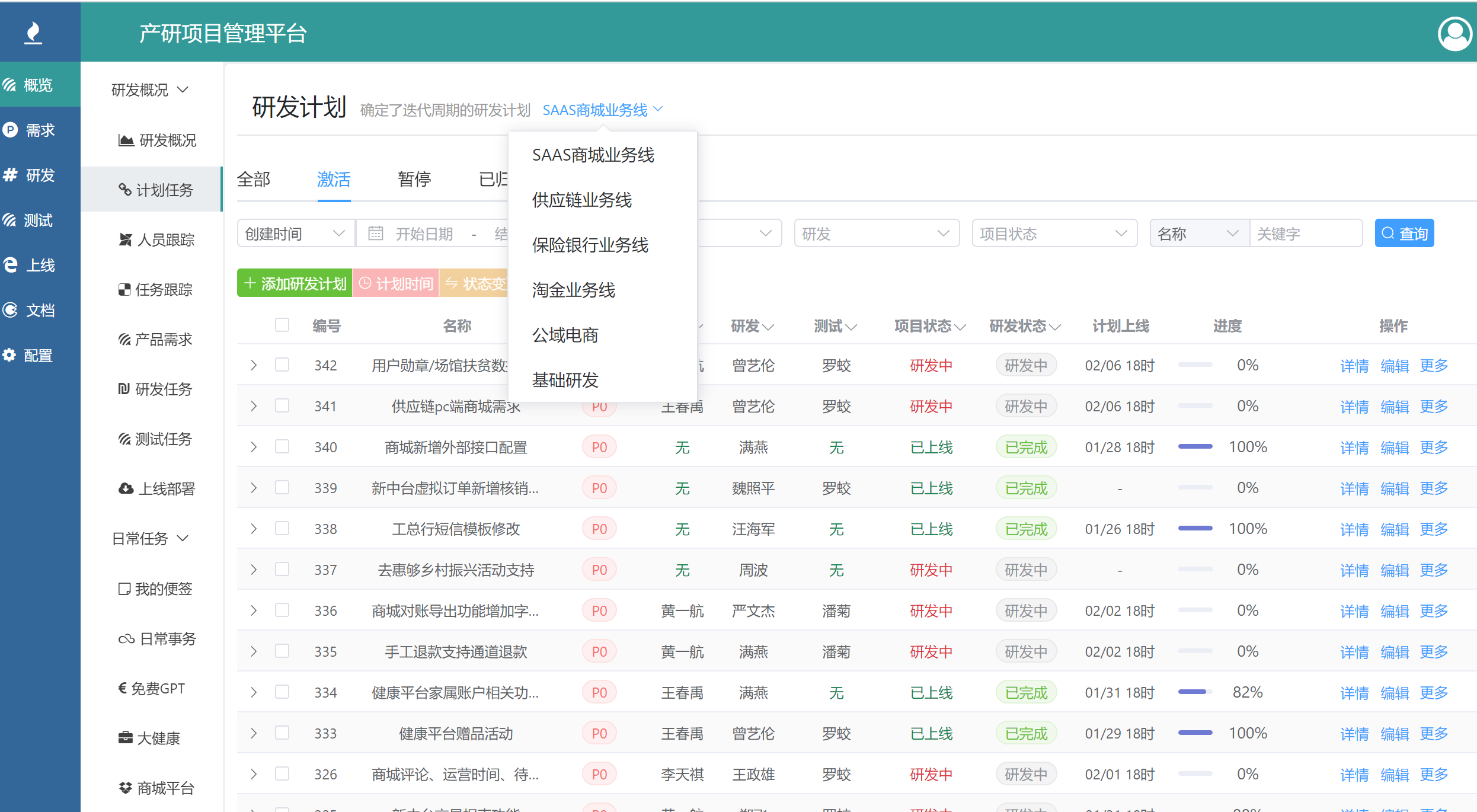Select 我的便签 sidebar item
Screen dimensions: 1477x812
(155, 589)
